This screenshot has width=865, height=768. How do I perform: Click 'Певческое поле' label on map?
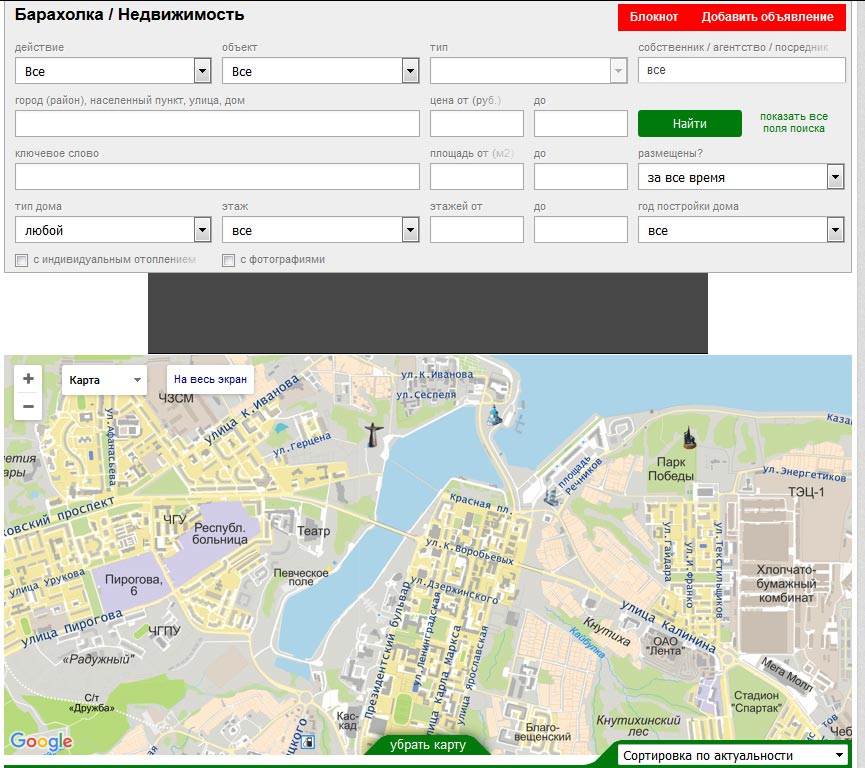click(x=301, y=577)
